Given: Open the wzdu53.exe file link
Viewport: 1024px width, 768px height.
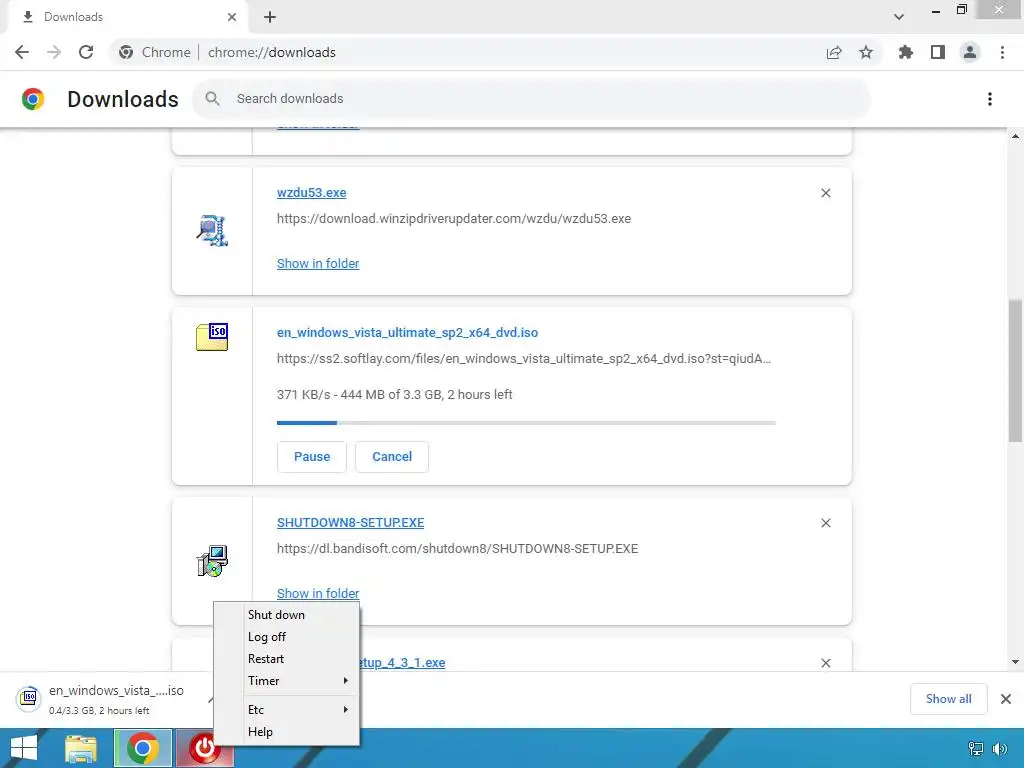Looking at the screenshot, I should point(312,193).
